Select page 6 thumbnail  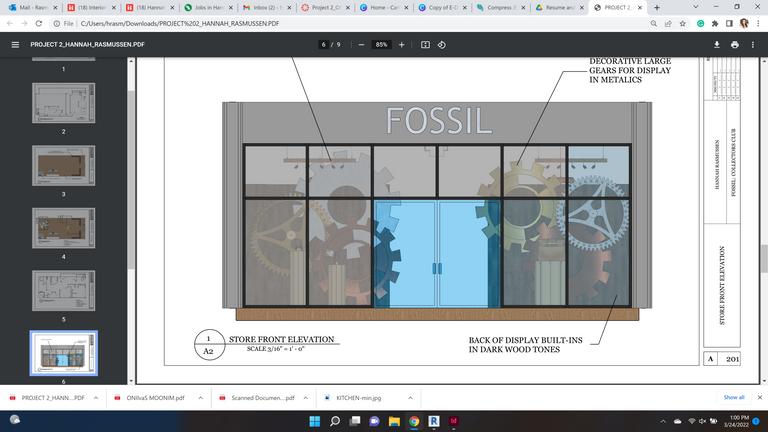[x=64, y=353]
